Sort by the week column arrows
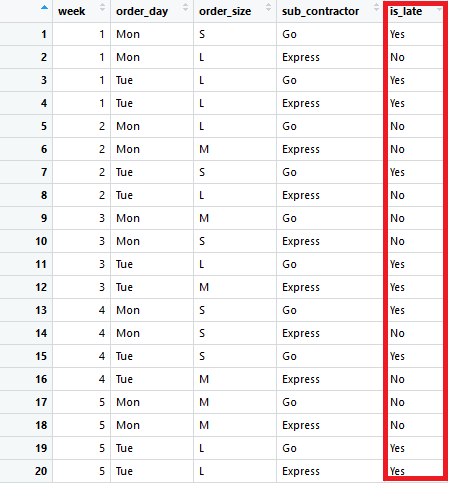Screen dimensions: 452x489 [x=102, y=7]
